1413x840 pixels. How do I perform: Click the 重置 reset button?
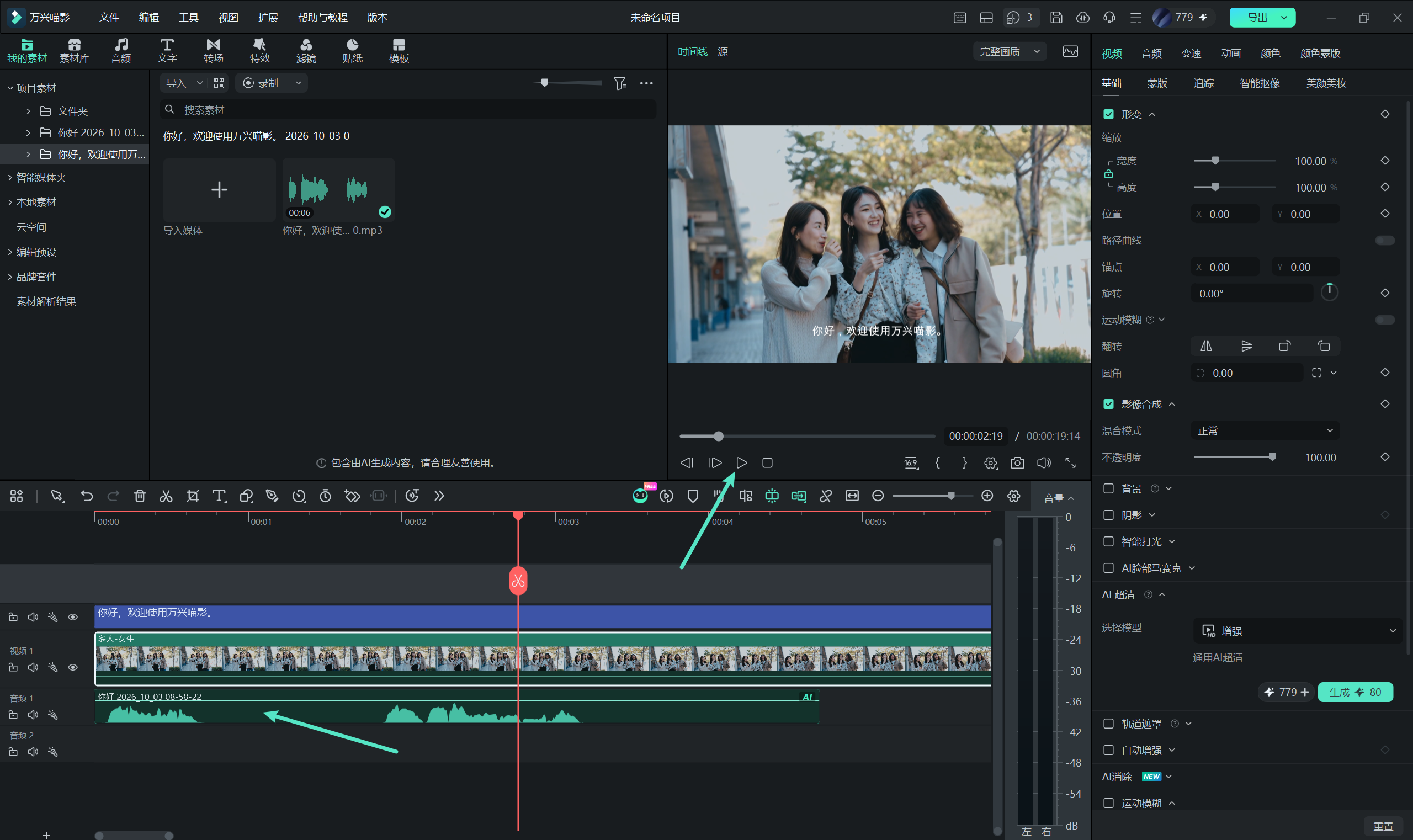click(1383, 826)
